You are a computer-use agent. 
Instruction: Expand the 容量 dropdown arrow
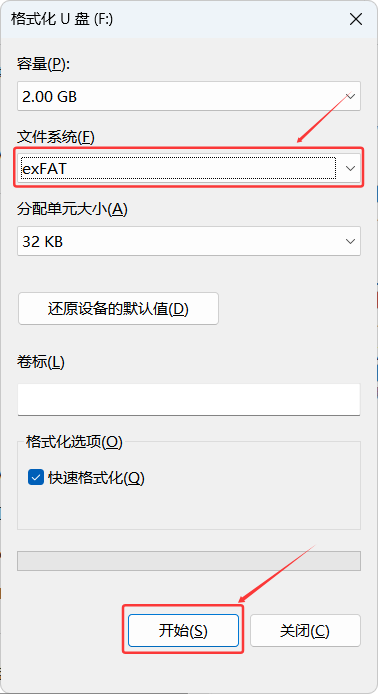pyautogui.click(x=350, y=96)
